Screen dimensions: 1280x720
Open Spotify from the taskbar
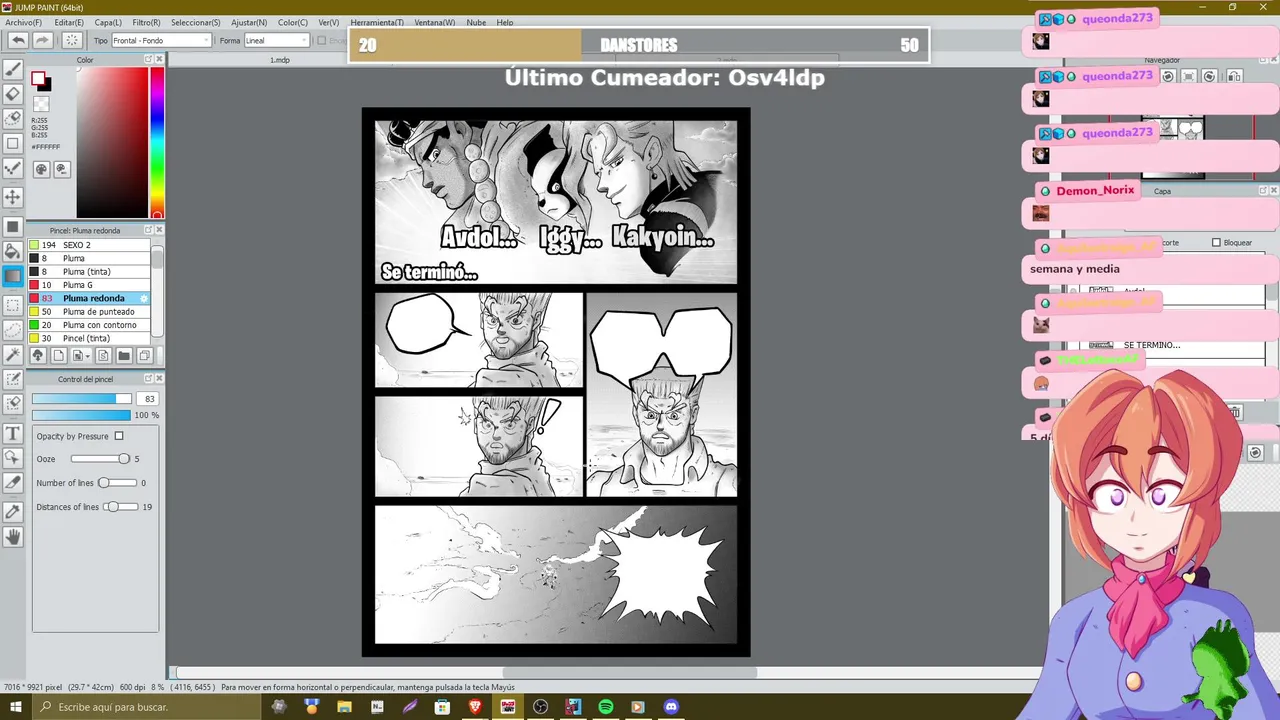pos(605,707)
